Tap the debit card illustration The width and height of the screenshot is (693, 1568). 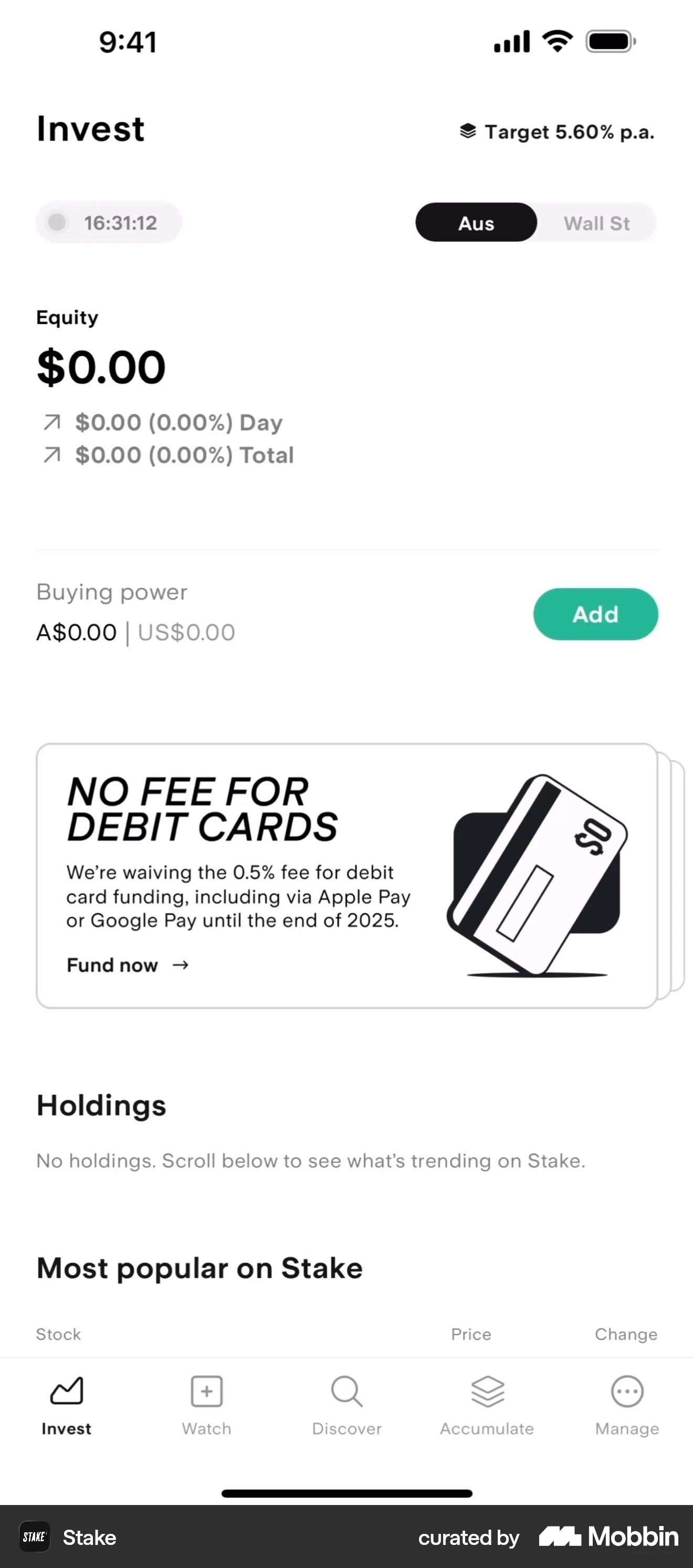click(x=536, y=875)
